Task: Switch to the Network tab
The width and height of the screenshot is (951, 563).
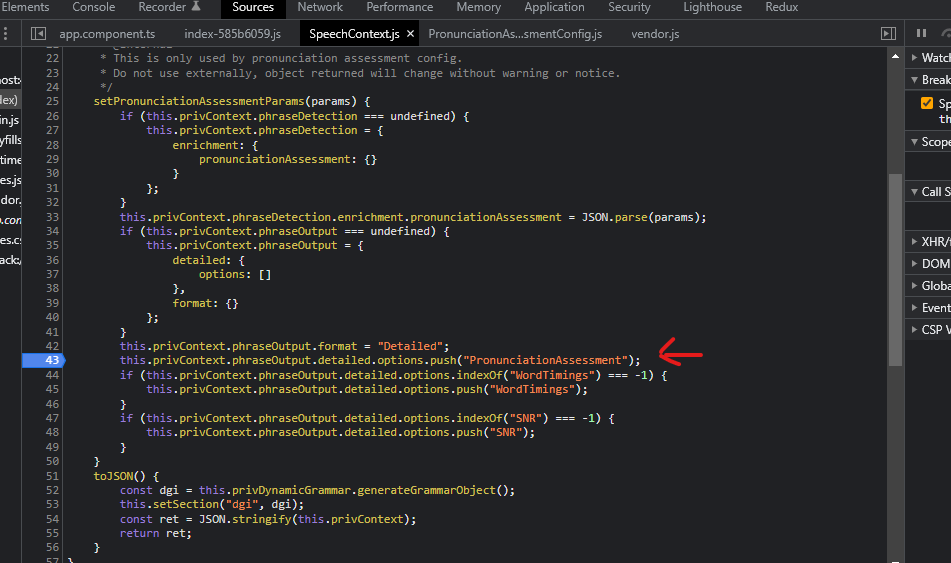Action: (x=320, y=7)
